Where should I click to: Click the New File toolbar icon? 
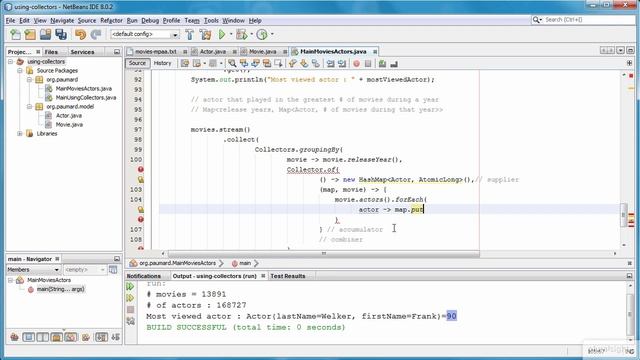click(x=16, y=35)
